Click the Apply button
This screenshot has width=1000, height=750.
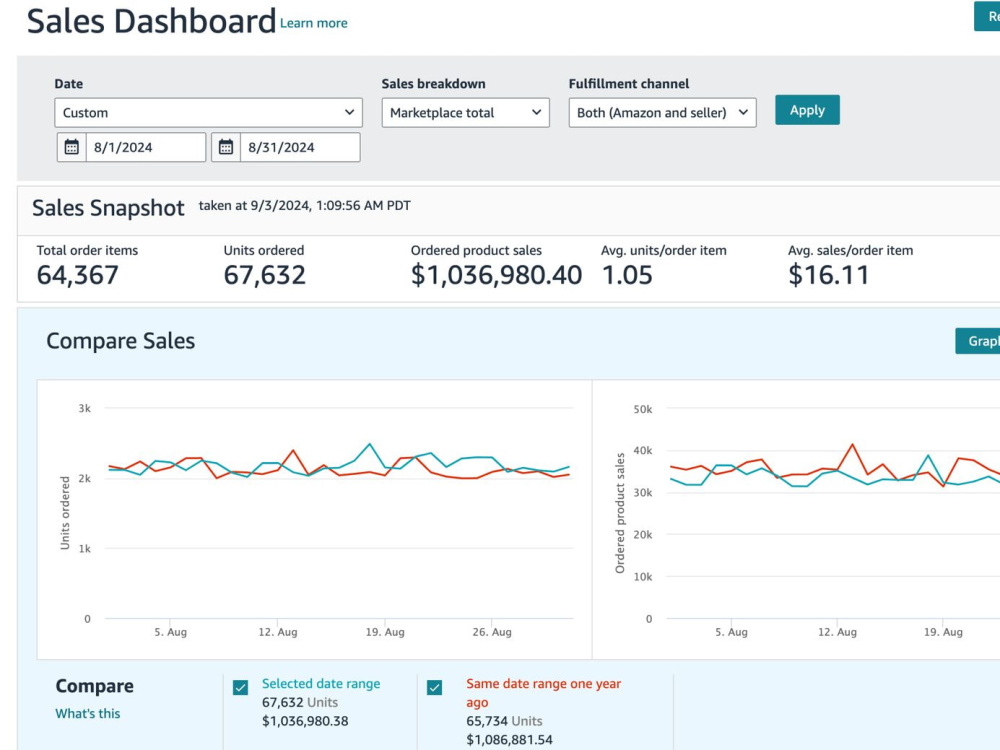[807, 110]
